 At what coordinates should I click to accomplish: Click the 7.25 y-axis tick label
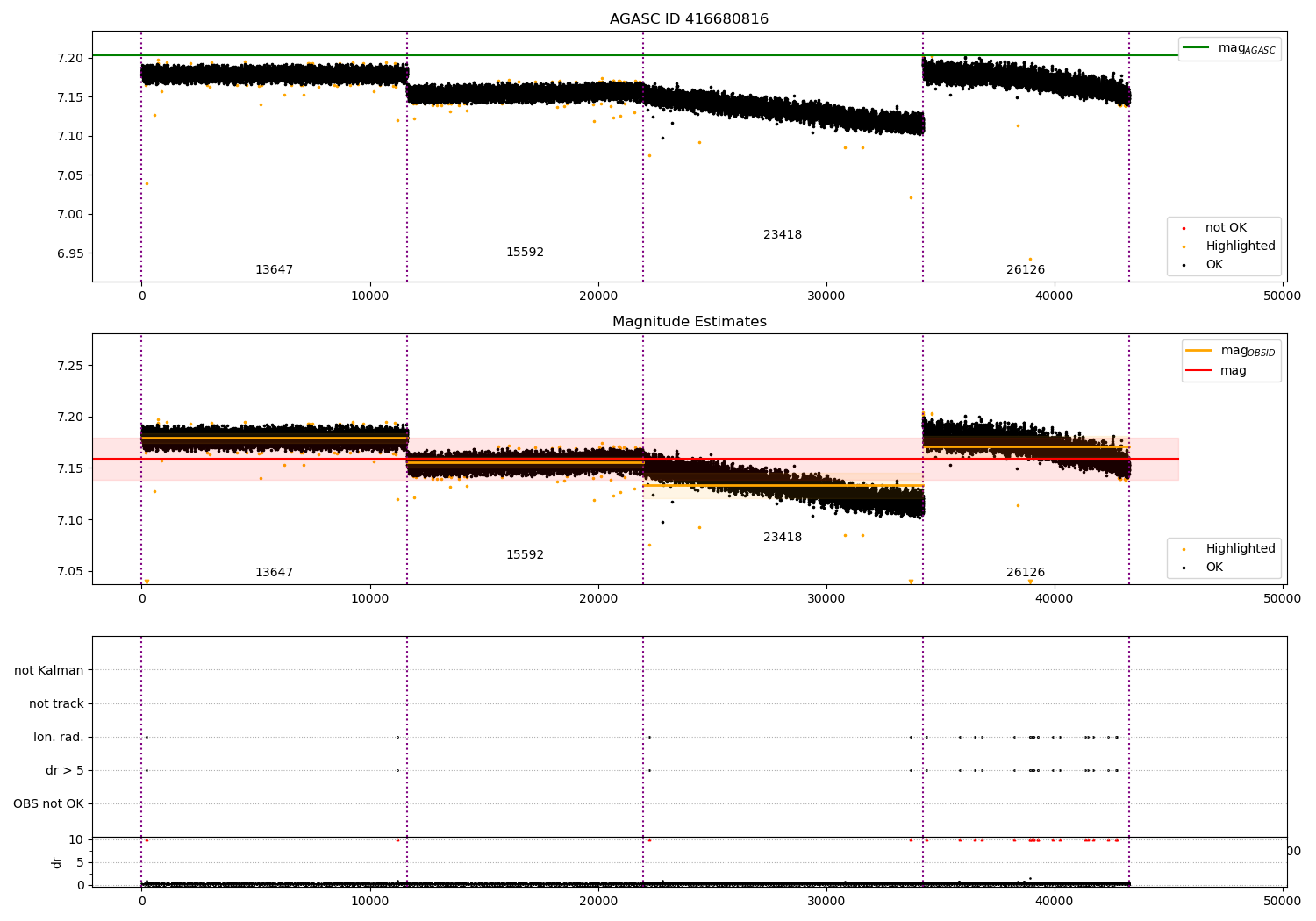click(69, 366)
